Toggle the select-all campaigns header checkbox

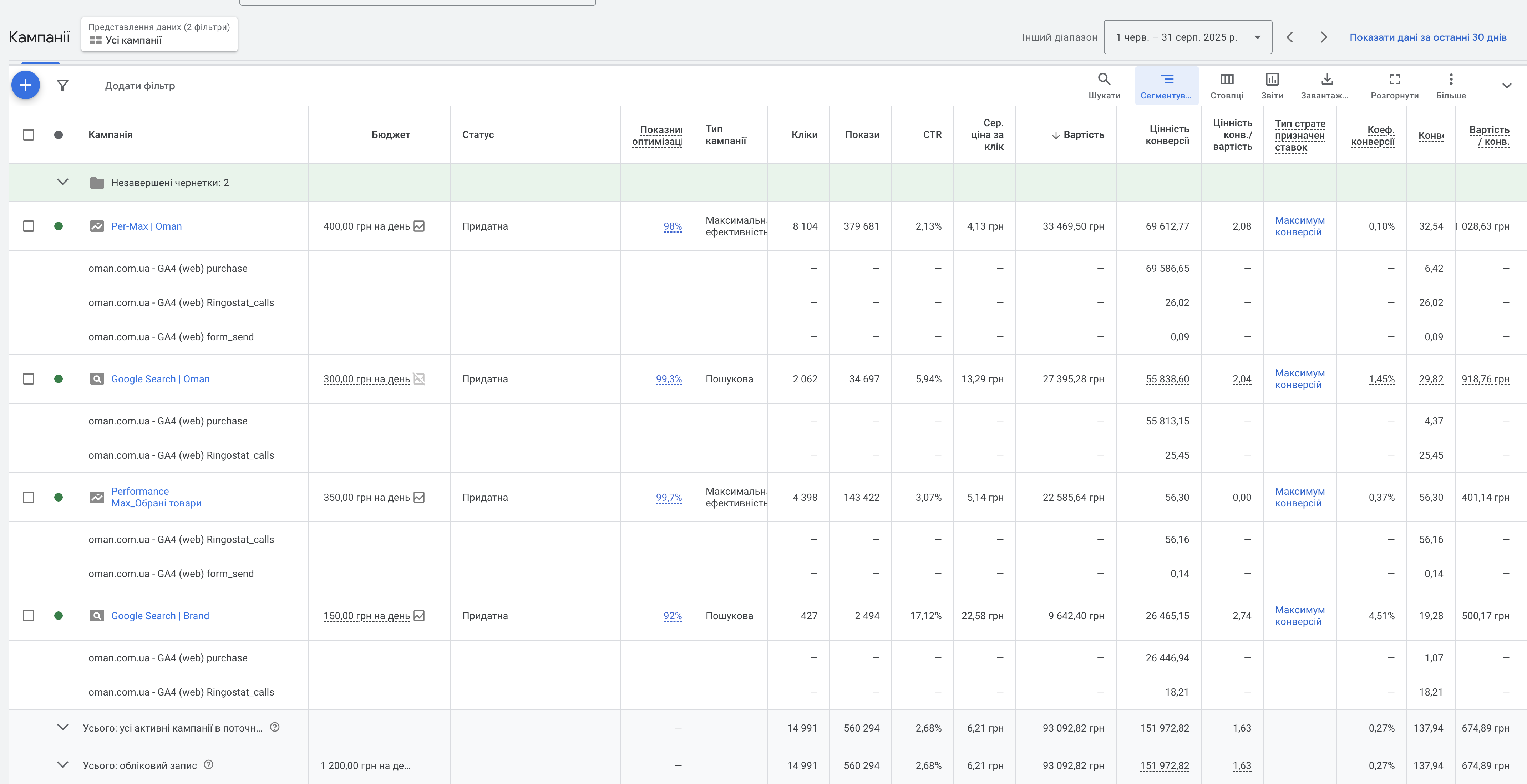coord(29,134)
